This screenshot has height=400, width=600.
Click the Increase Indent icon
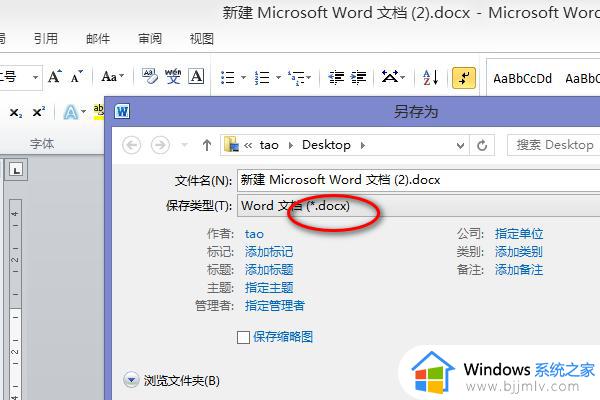pos(359,78)
